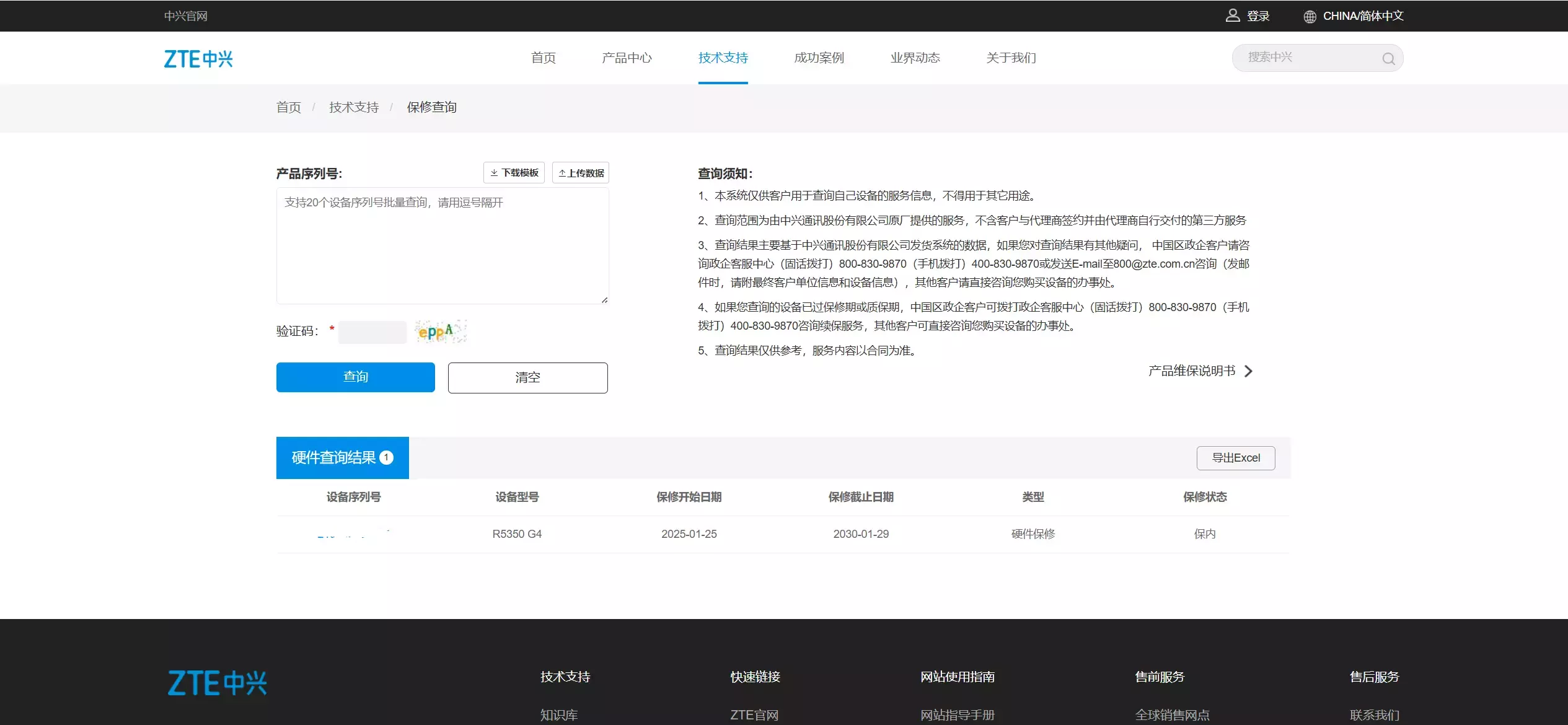Viewport: 1568px width, 725px height.
Task: Click the 保内 warranty status cell
Action: pyautogui.click(x=1205, y=534)
